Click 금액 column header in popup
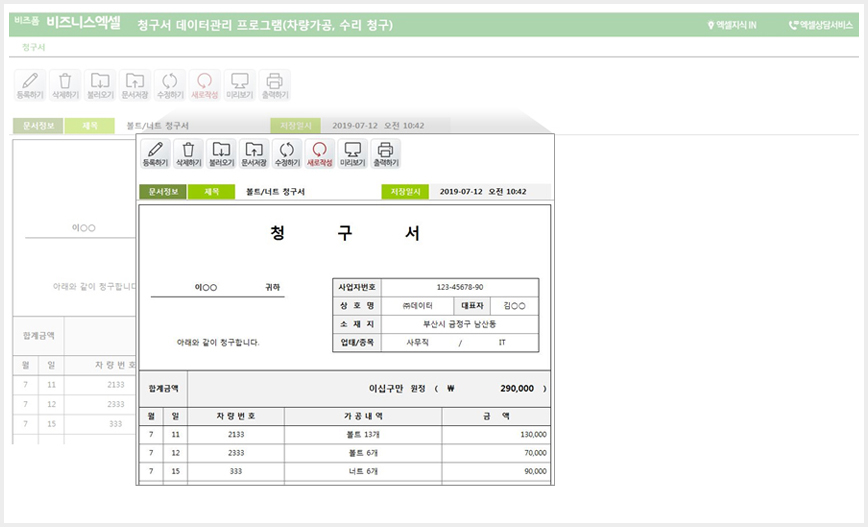Image resolution: width=868 pixels, height=527 pixels. pos(496,416)
